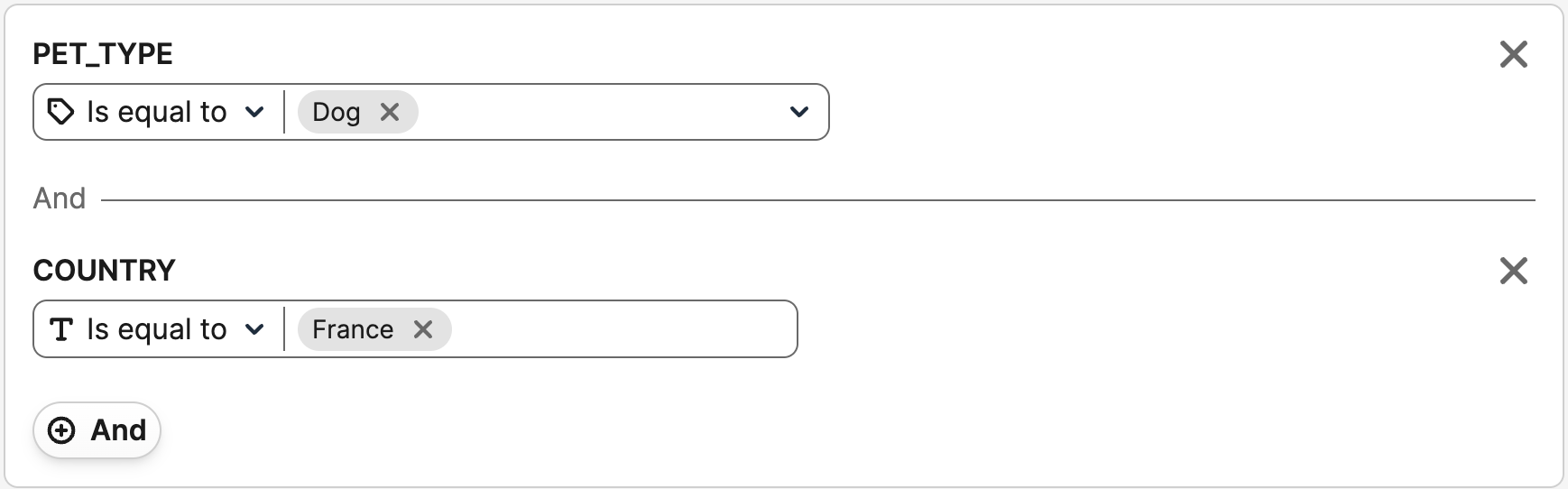Click the COUNTRY field heading
This screenshot has height=489, width=1568.
104,271
